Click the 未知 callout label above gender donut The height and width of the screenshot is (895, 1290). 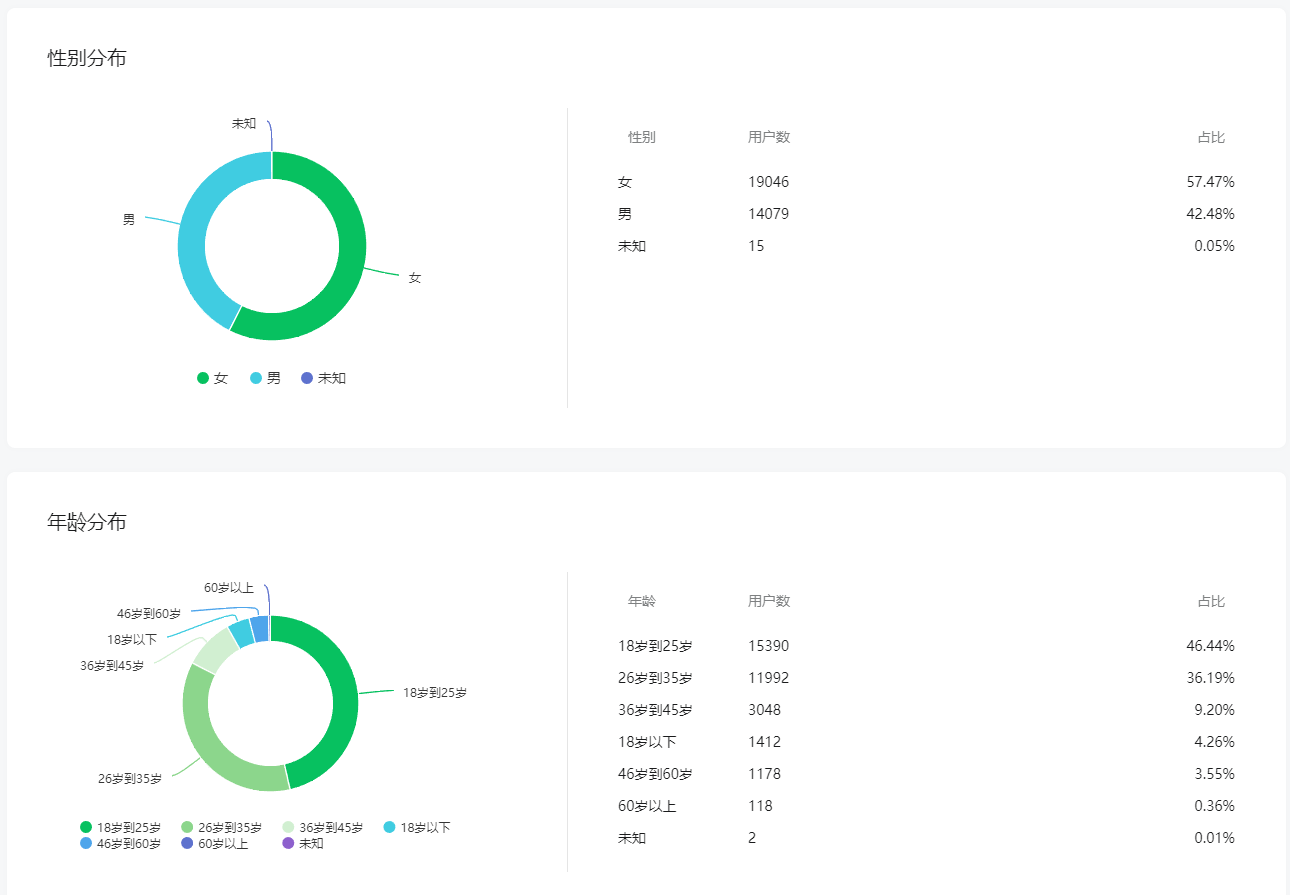click(x=244, y=123)
